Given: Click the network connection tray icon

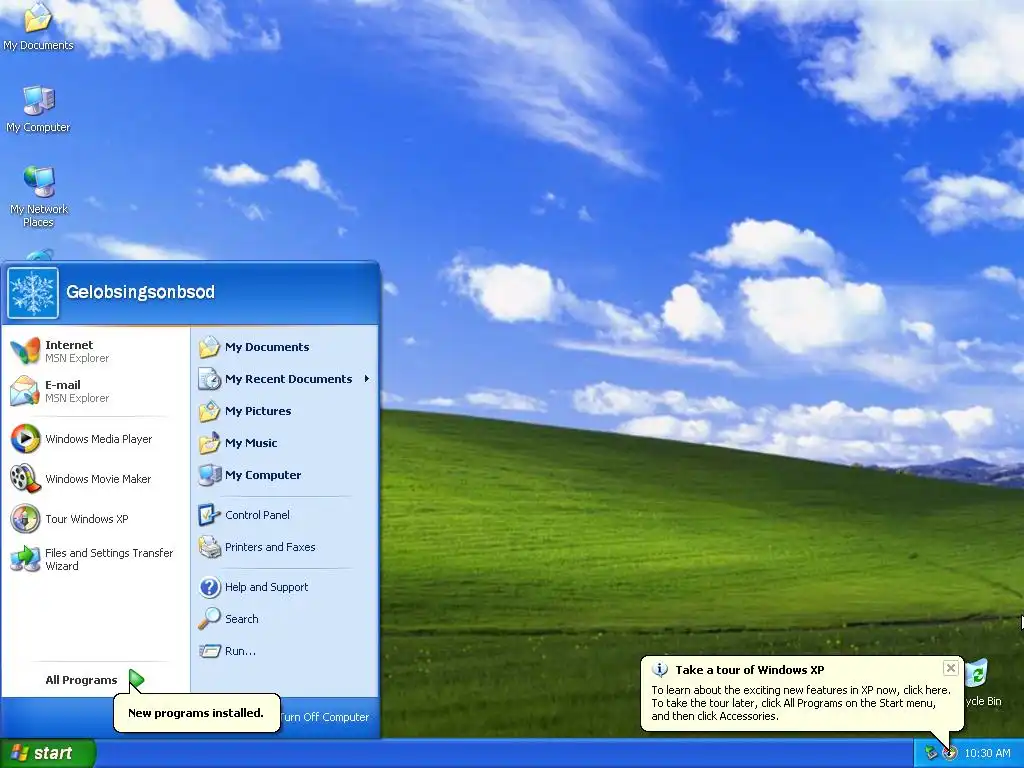Looking at the screenshot, I should click(x=931, y=754).
